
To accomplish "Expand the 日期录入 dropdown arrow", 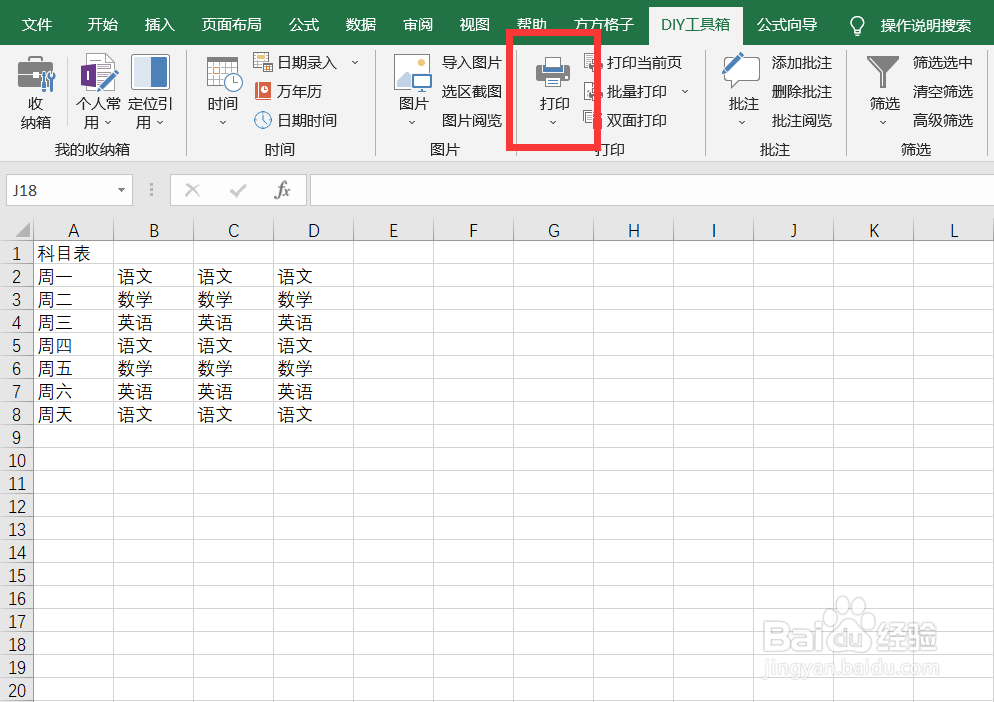I will click(355, 62).
